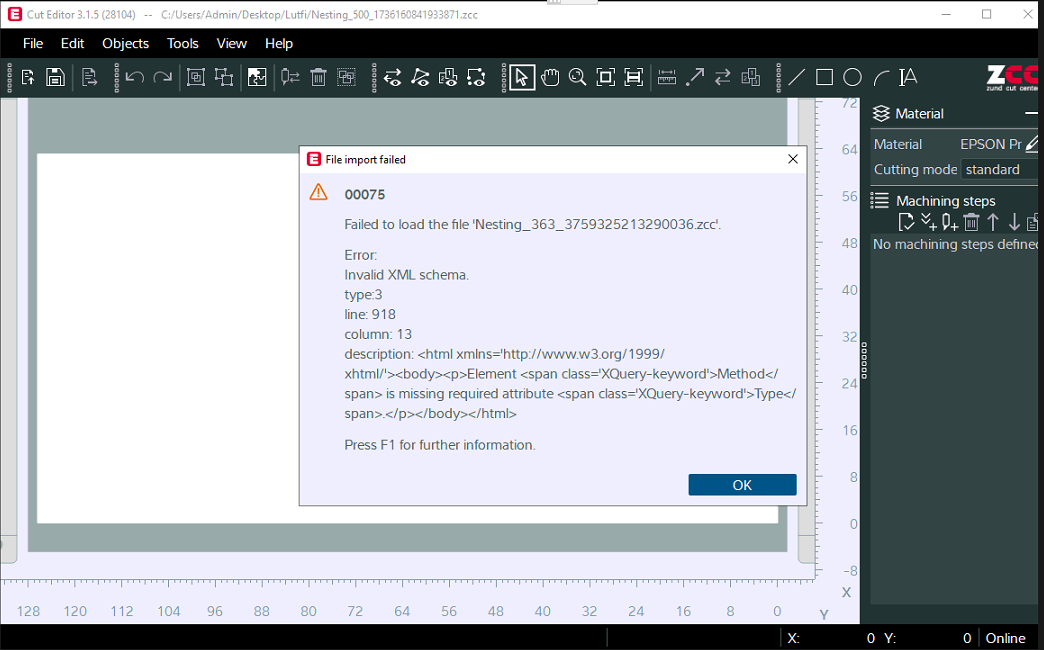
Task: Select the Rectangle drawing tool
Action: [x=824, y=77]
